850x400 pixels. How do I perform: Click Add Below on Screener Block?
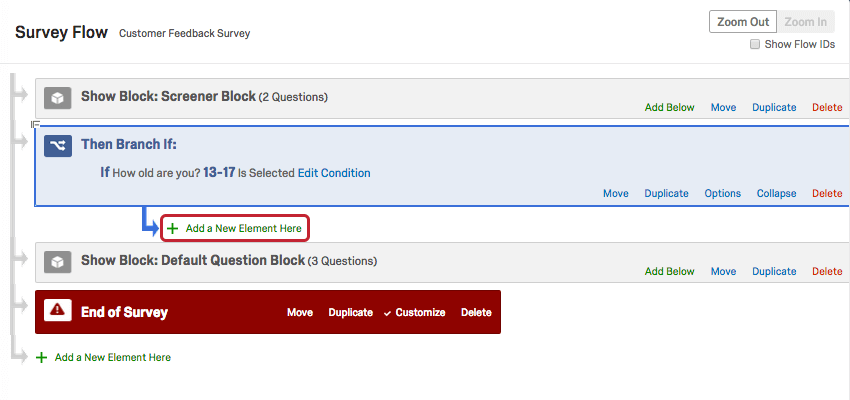pyautogui.click(x=669, y=107)
